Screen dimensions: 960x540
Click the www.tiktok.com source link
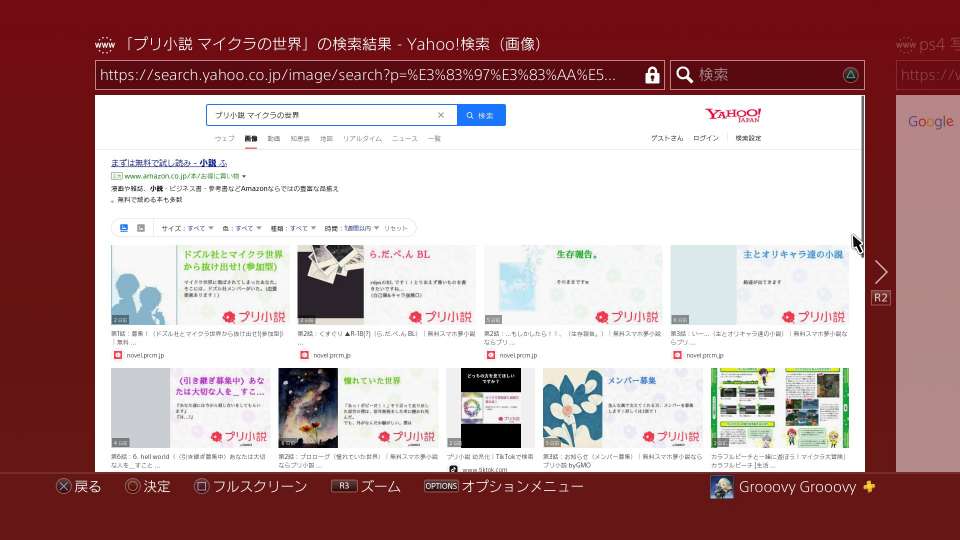pos(484,470)
